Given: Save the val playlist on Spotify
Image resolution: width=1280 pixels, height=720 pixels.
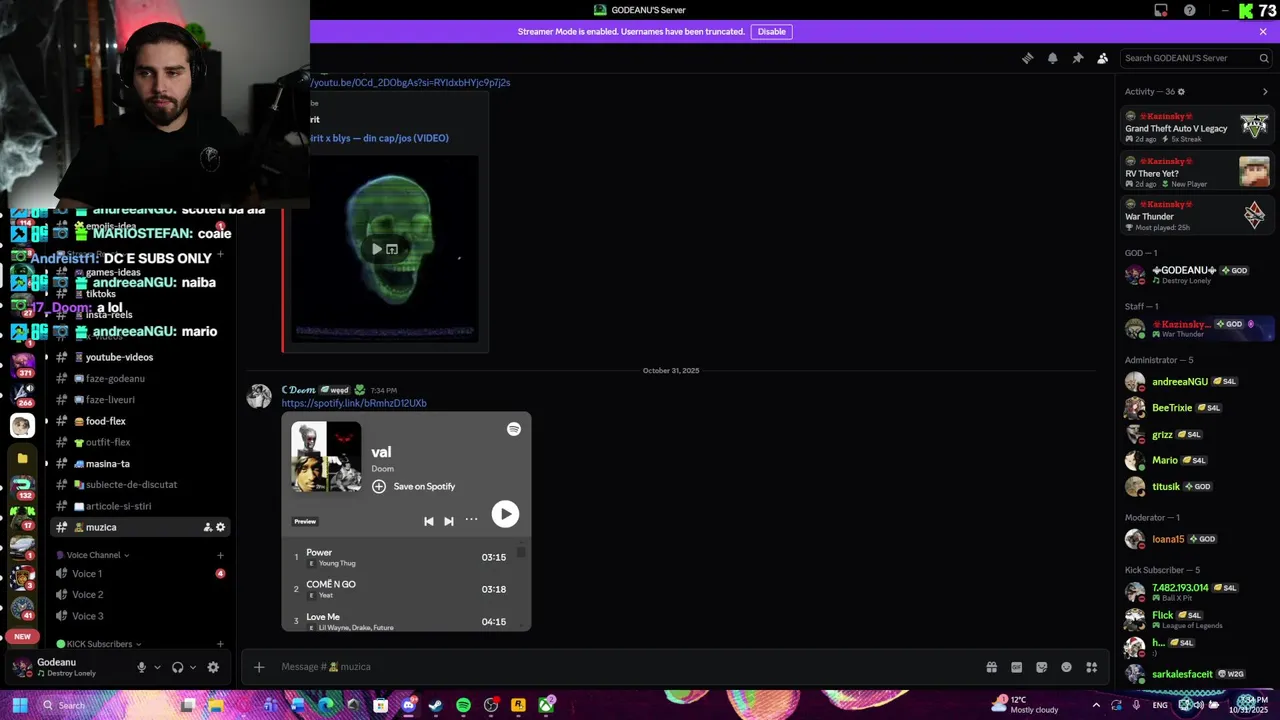Looking at the screenshot, I should coord(413,486).
